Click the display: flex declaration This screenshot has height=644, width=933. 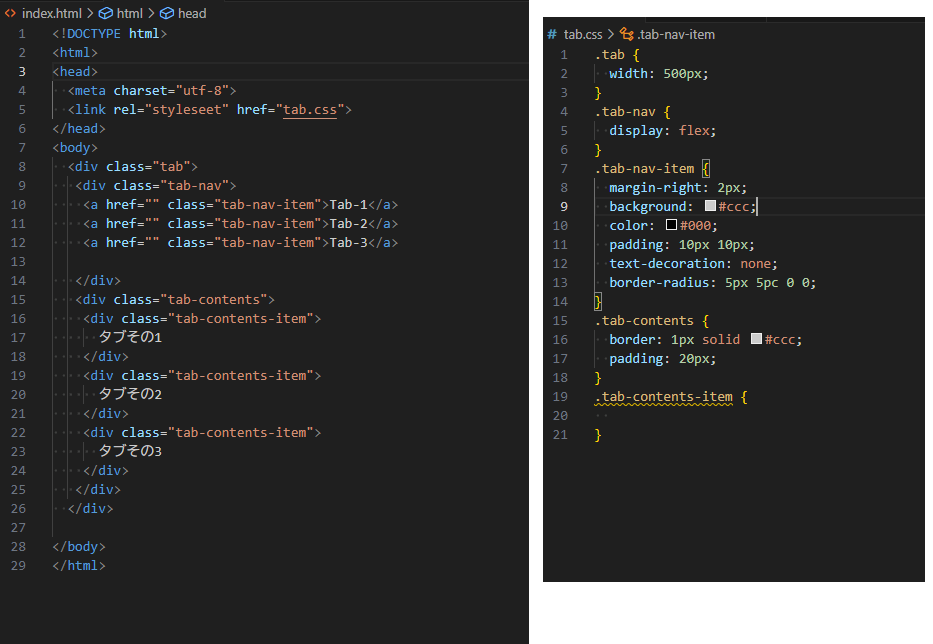point(663,130)
